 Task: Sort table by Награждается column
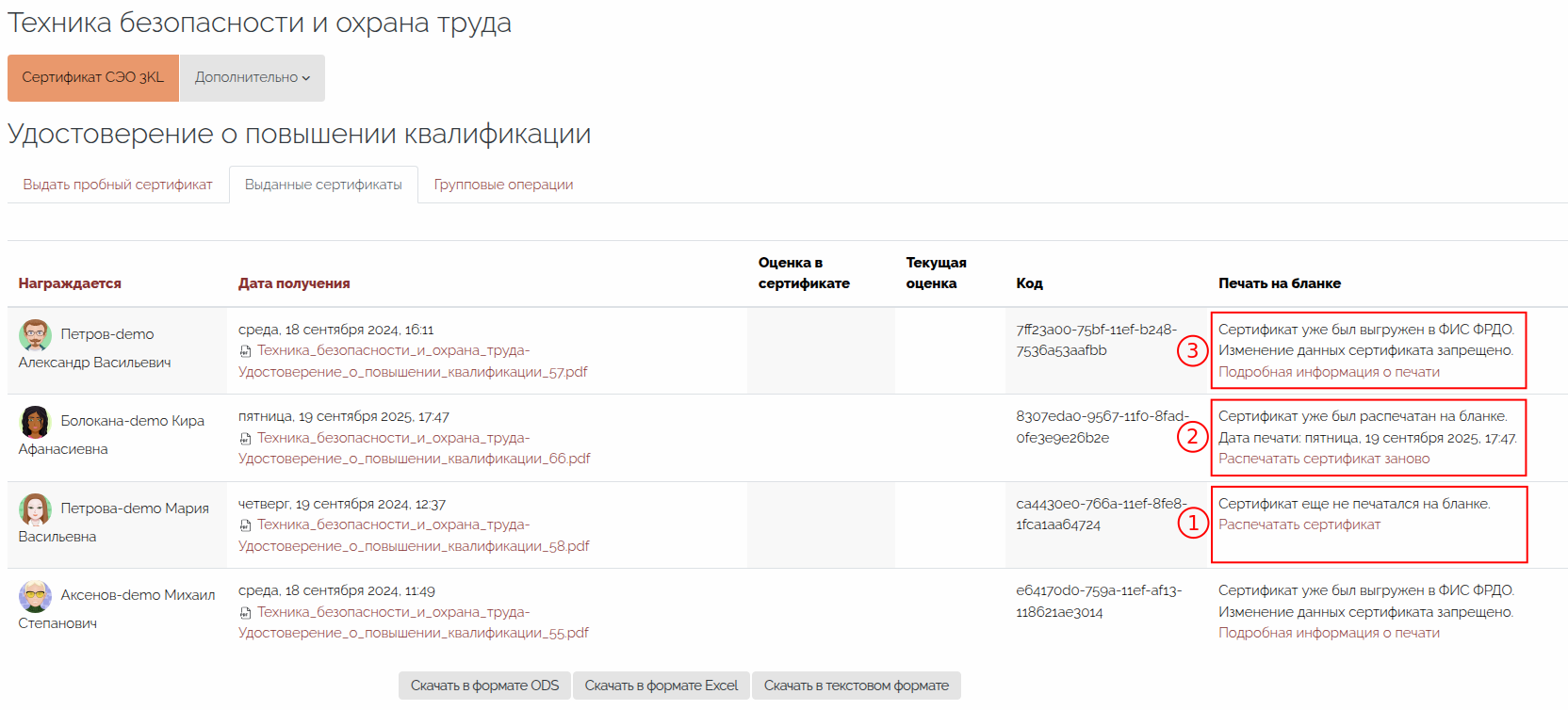coord(70,283)
